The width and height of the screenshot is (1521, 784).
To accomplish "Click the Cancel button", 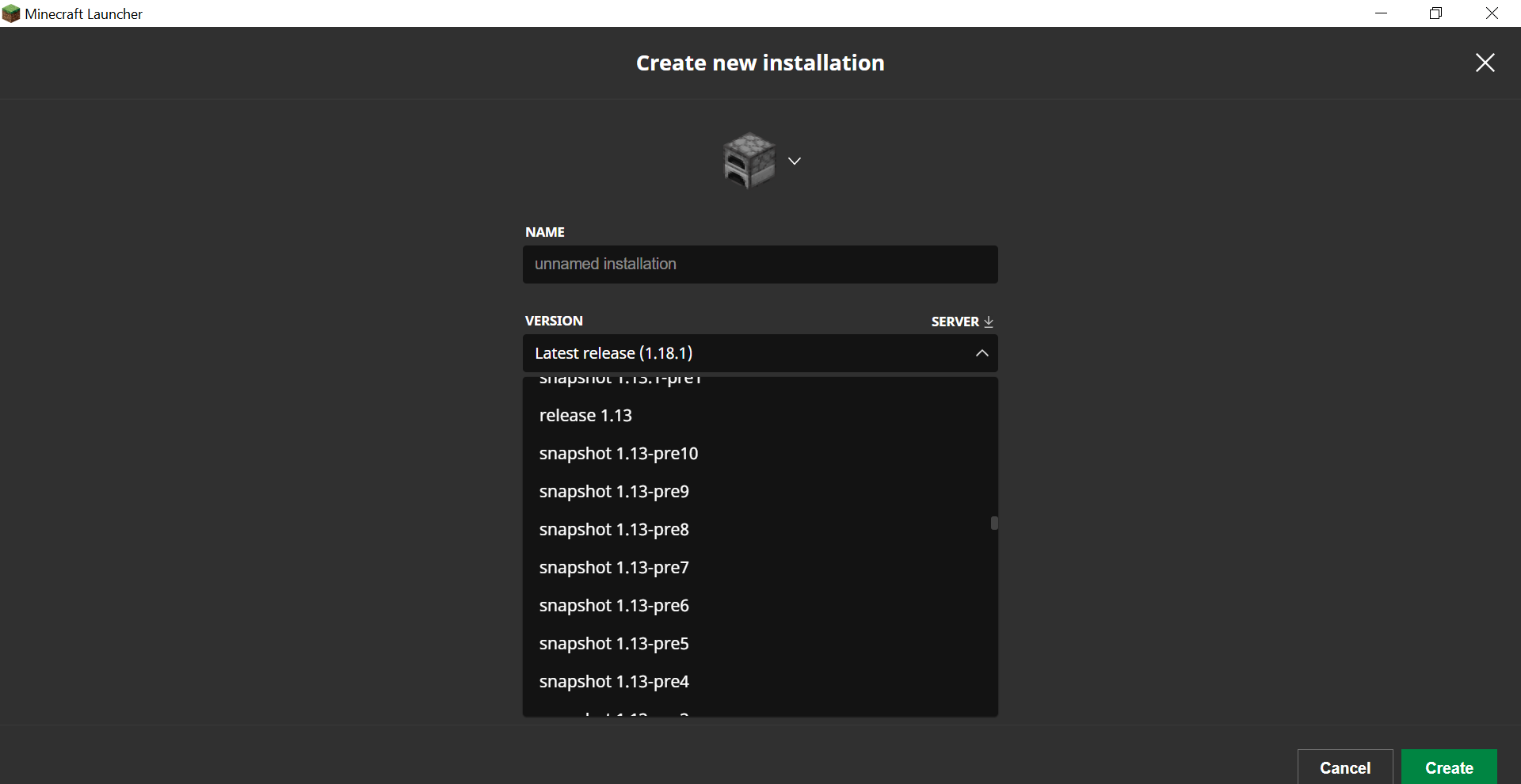I will pos(1344,767).
